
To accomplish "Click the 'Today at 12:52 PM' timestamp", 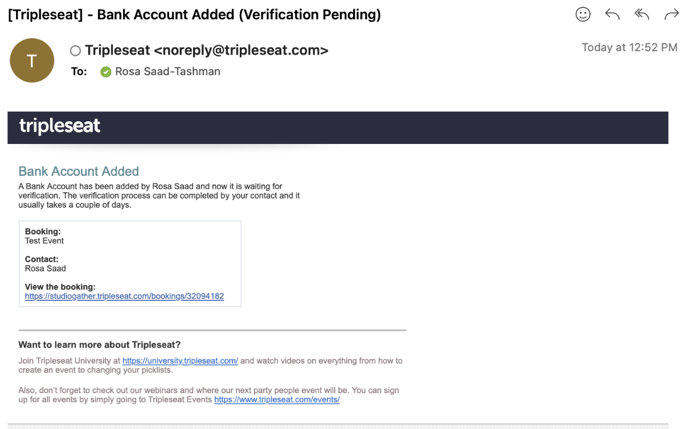I will (x=629, y=48).
